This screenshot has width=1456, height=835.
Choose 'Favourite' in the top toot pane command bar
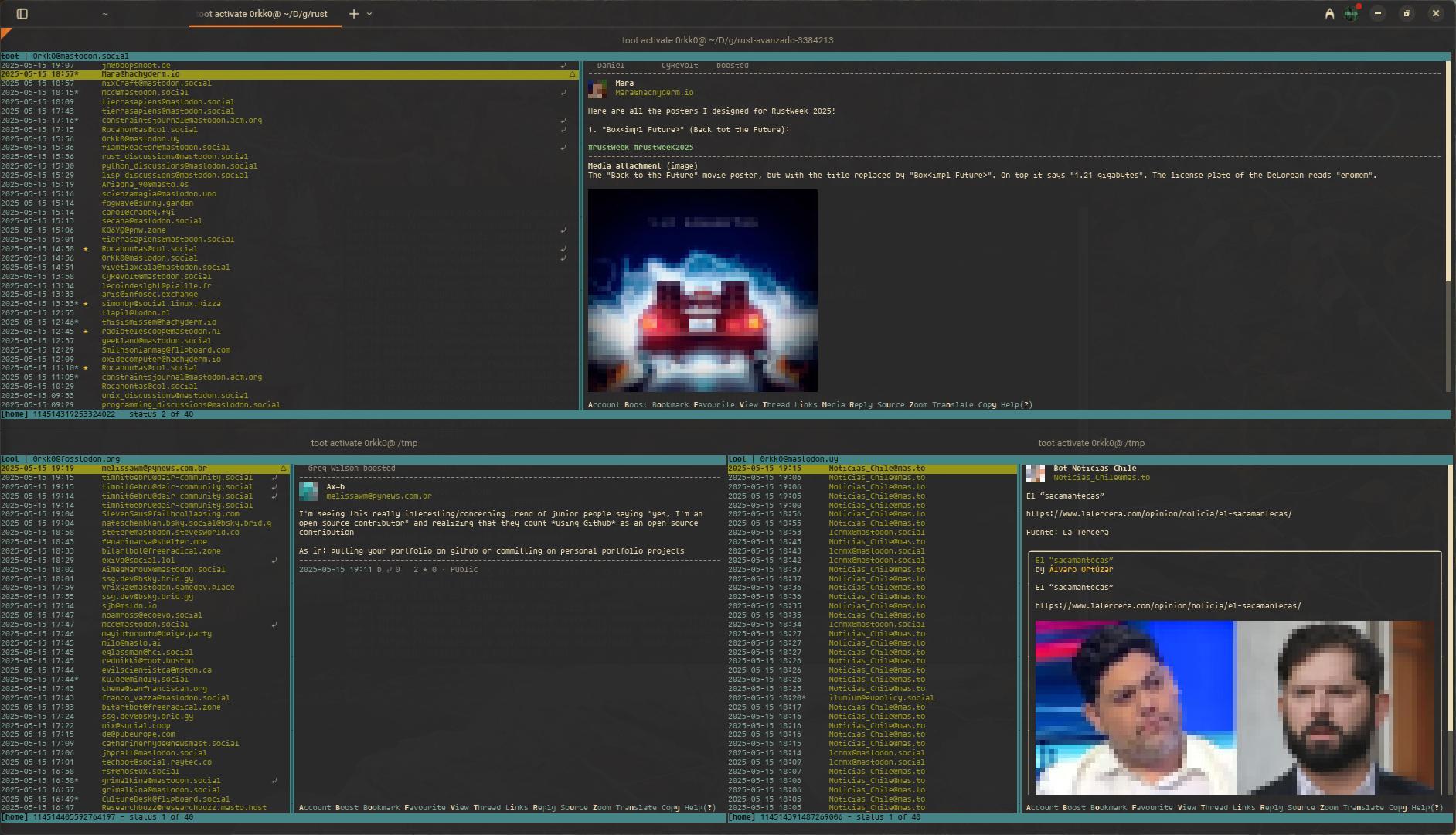click(x=714, y=405)
